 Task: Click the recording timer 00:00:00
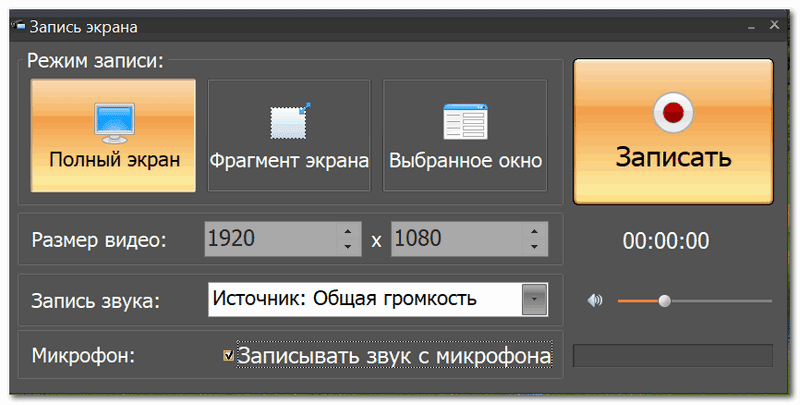point(666,241)
